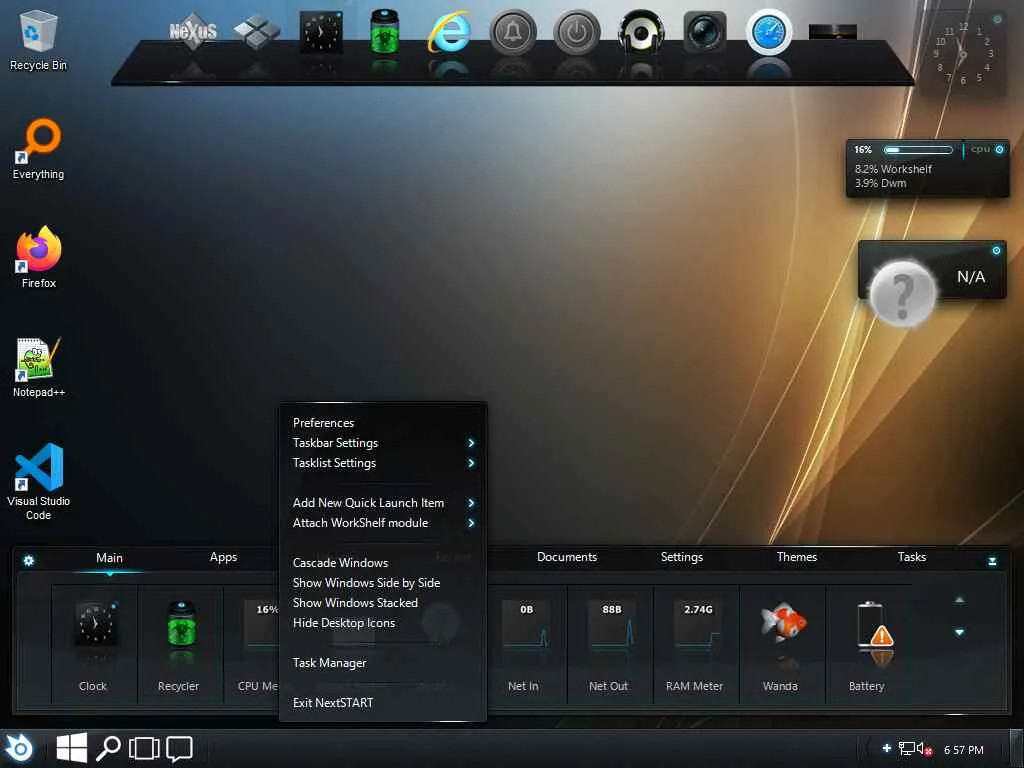Switch to the Themes shelf tab
Image resolution: width=1024 pixels, height=768 pixels.
click(797, 557)
